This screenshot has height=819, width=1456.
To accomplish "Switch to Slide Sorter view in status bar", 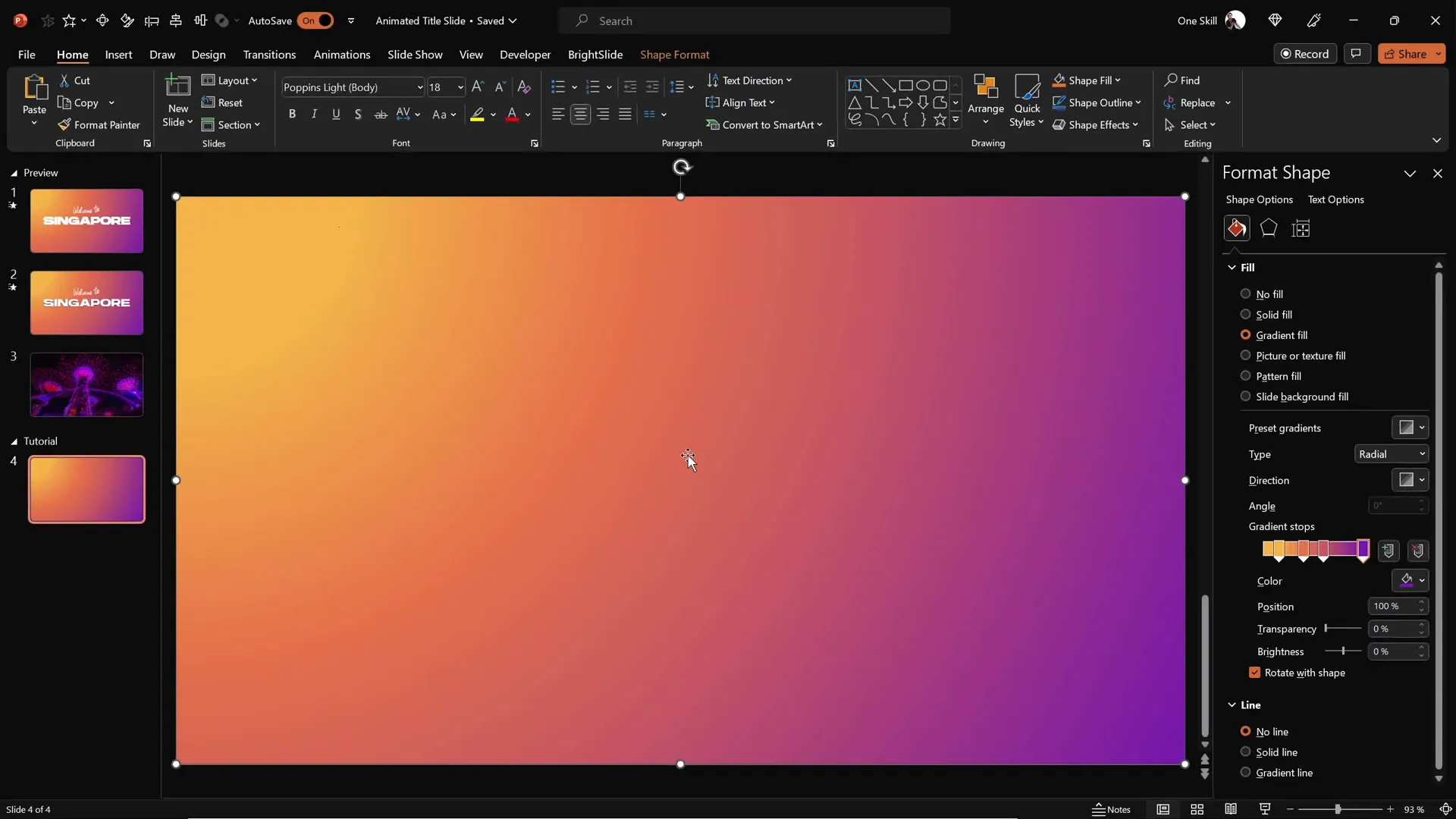I will pos(1197,809).
